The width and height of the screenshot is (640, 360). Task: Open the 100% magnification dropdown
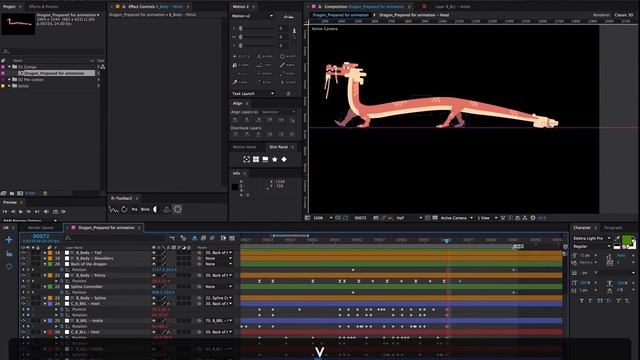point(323,218)
